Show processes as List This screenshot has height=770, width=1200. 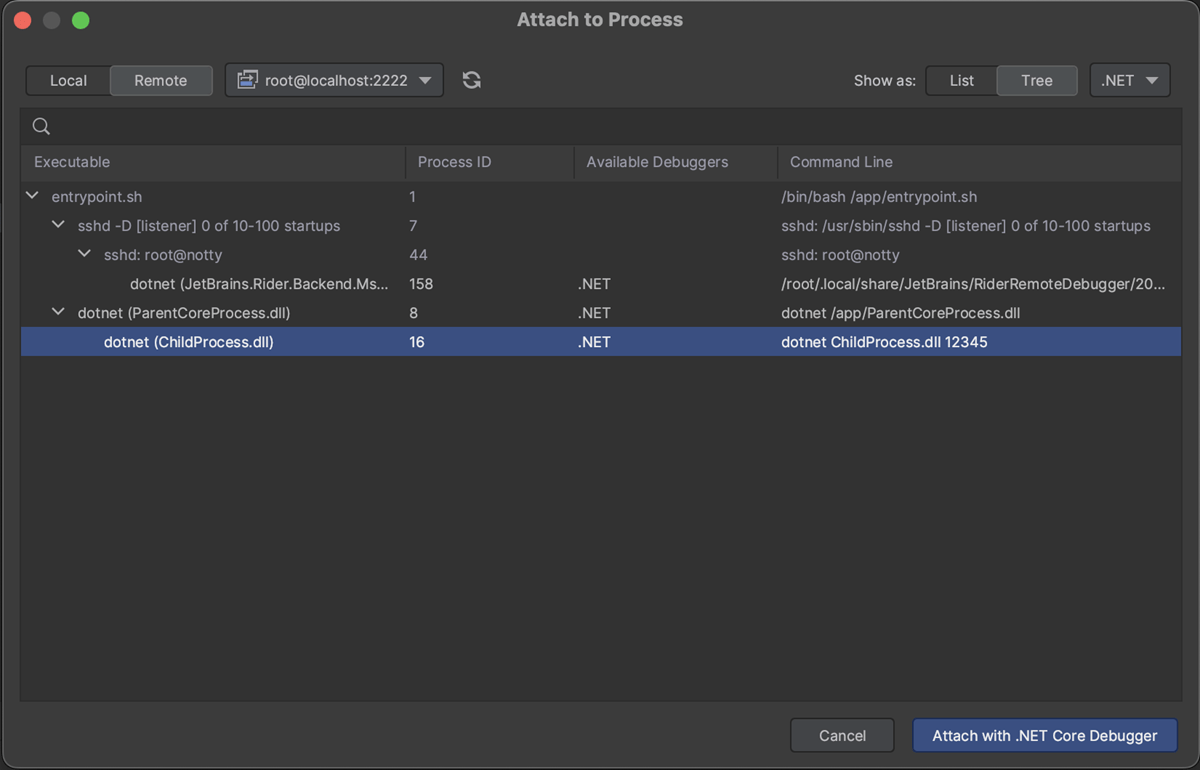coord(961,80)
